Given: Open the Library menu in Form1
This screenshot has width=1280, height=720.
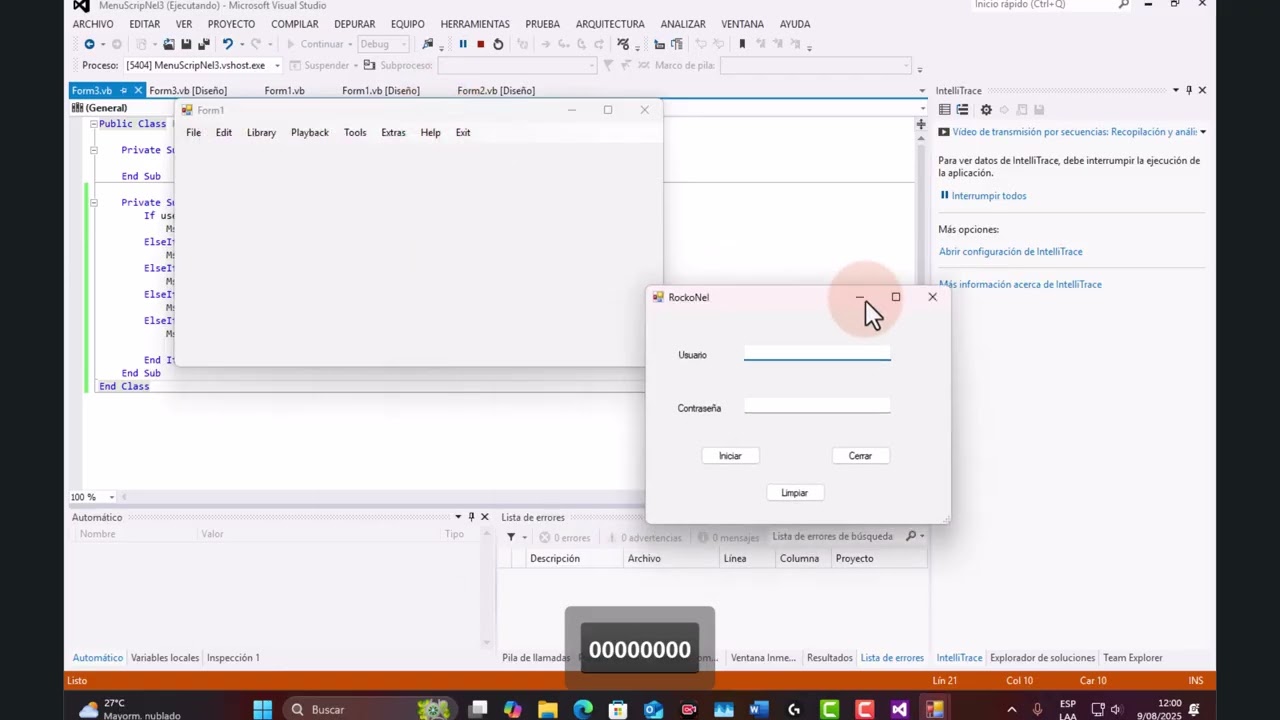Looking at the screenshot, I should pyautogui.click(x=261, y=132).
